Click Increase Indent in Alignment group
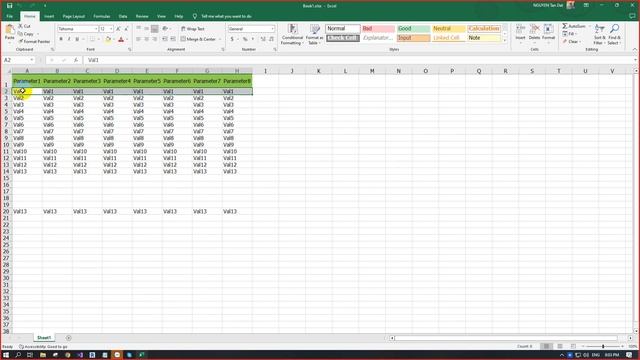This screenshot has height=360, width=640. click(x=173, y=39)
